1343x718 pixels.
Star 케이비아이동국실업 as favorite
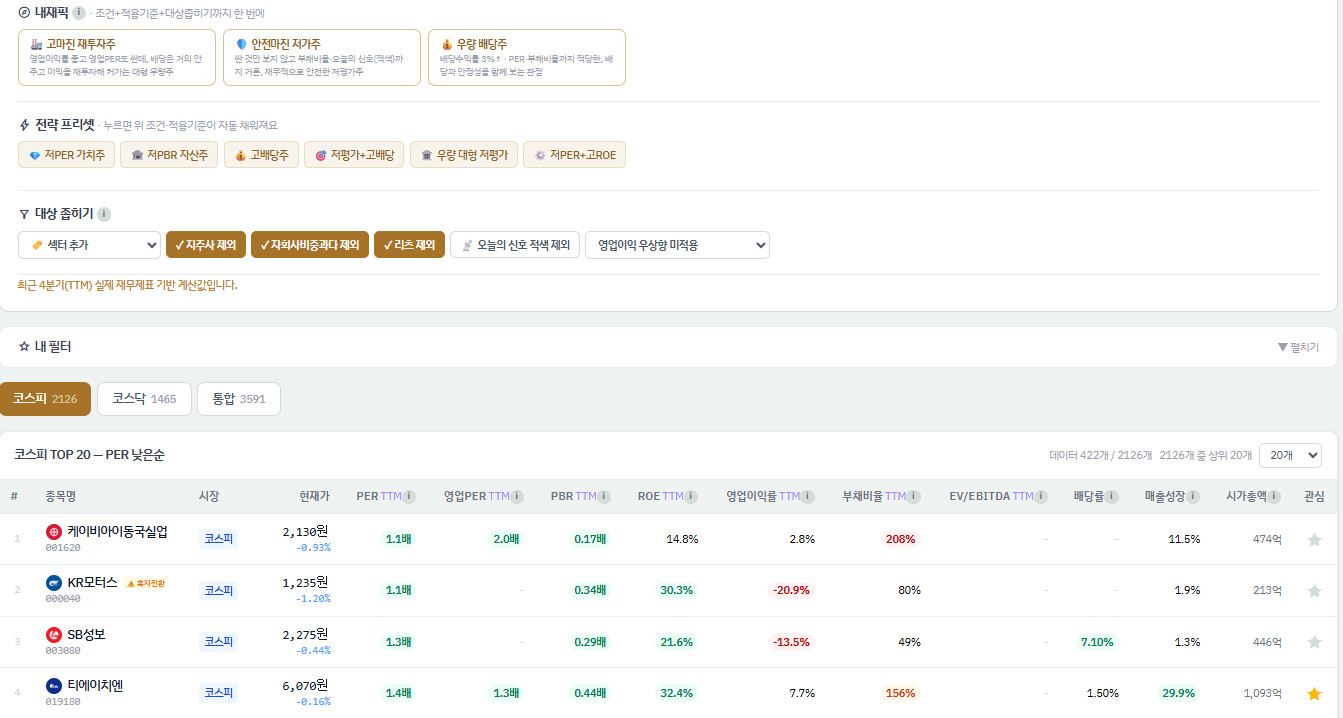click(x=1314, y=540)
